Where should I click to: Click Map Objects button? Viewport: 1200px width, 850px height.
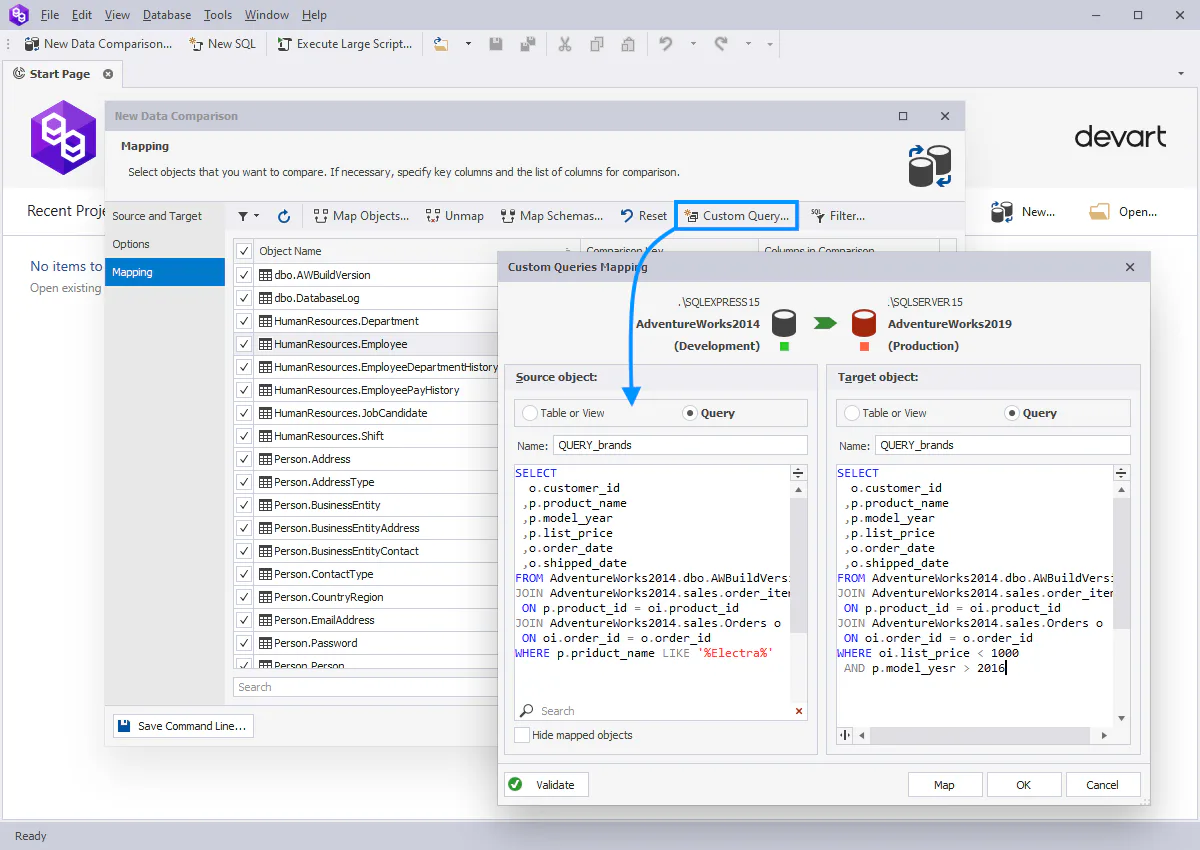click(361, 216)
